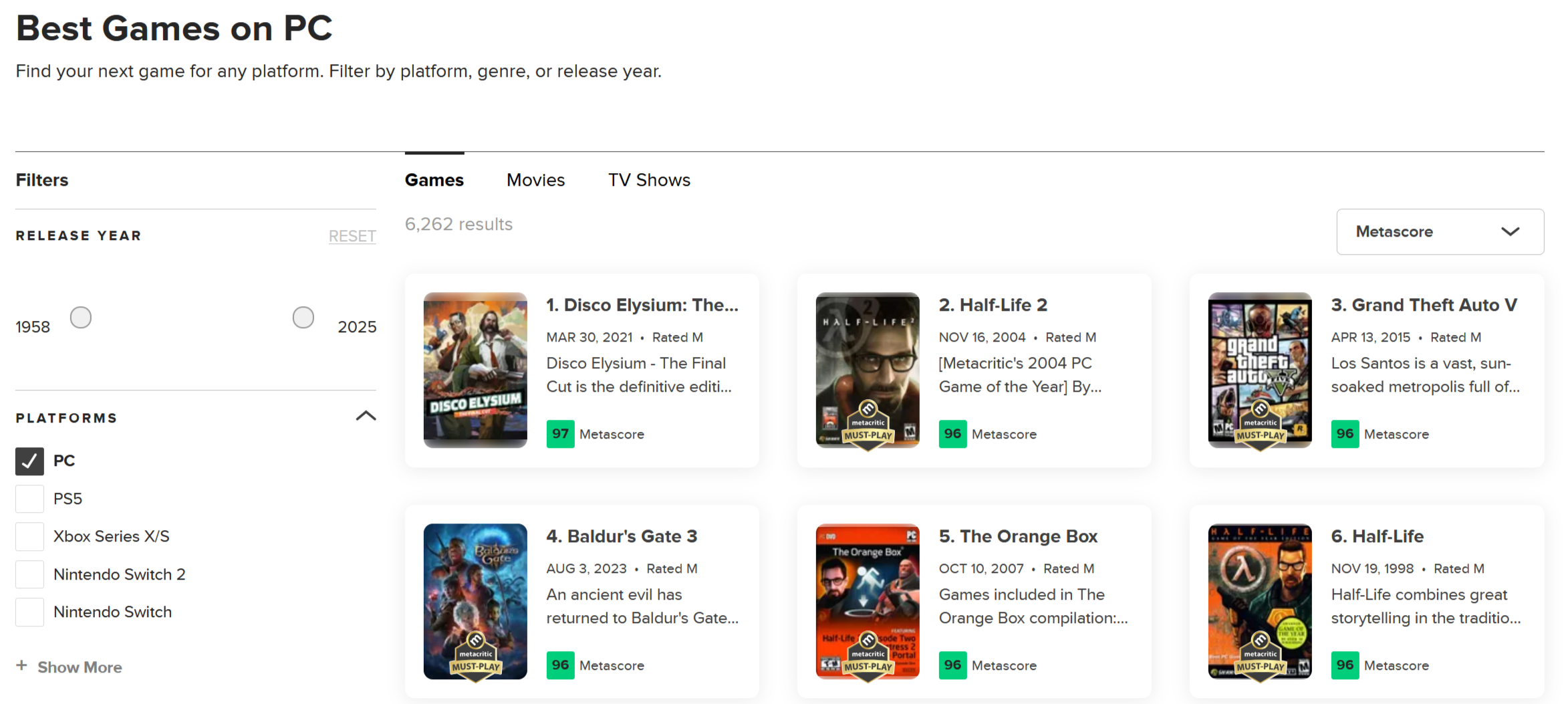Click the Must-Play badge on Half-Life 2 cover

pyautogui.click(x=868, y=425)
